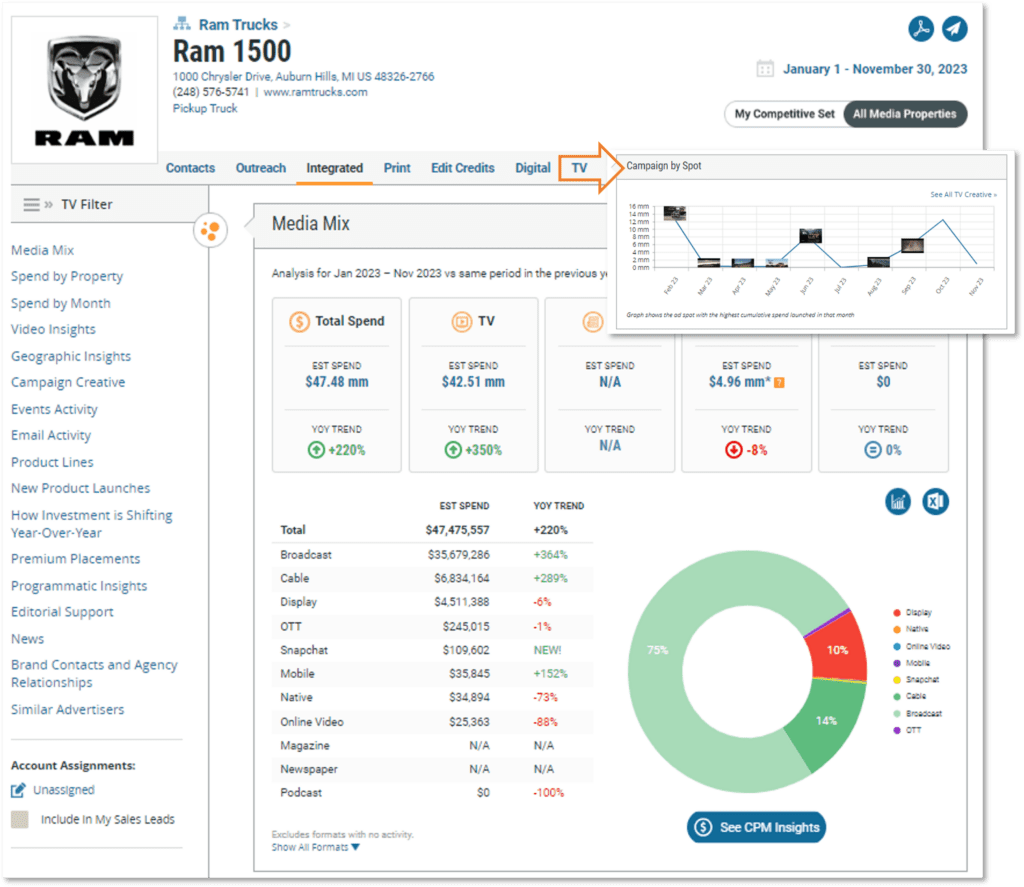Click the red Display legend swatch

coord(897,613)
